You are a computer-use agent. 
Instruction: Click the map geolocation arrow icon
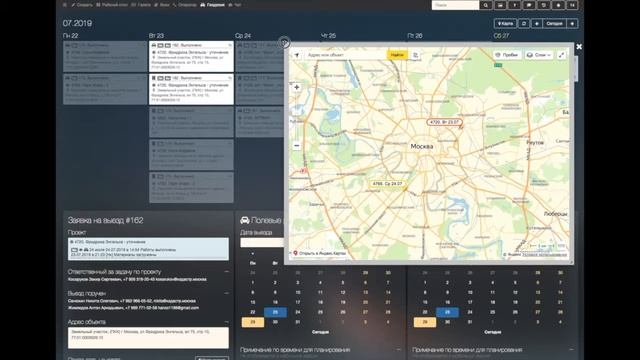[x=297, y=55]
